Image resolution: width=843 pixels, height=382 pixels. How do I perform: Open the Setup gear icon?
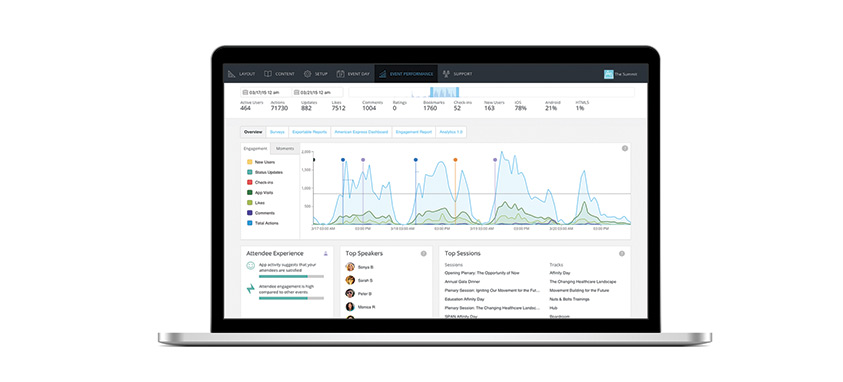pyautogui.click(x=308, y=74)
